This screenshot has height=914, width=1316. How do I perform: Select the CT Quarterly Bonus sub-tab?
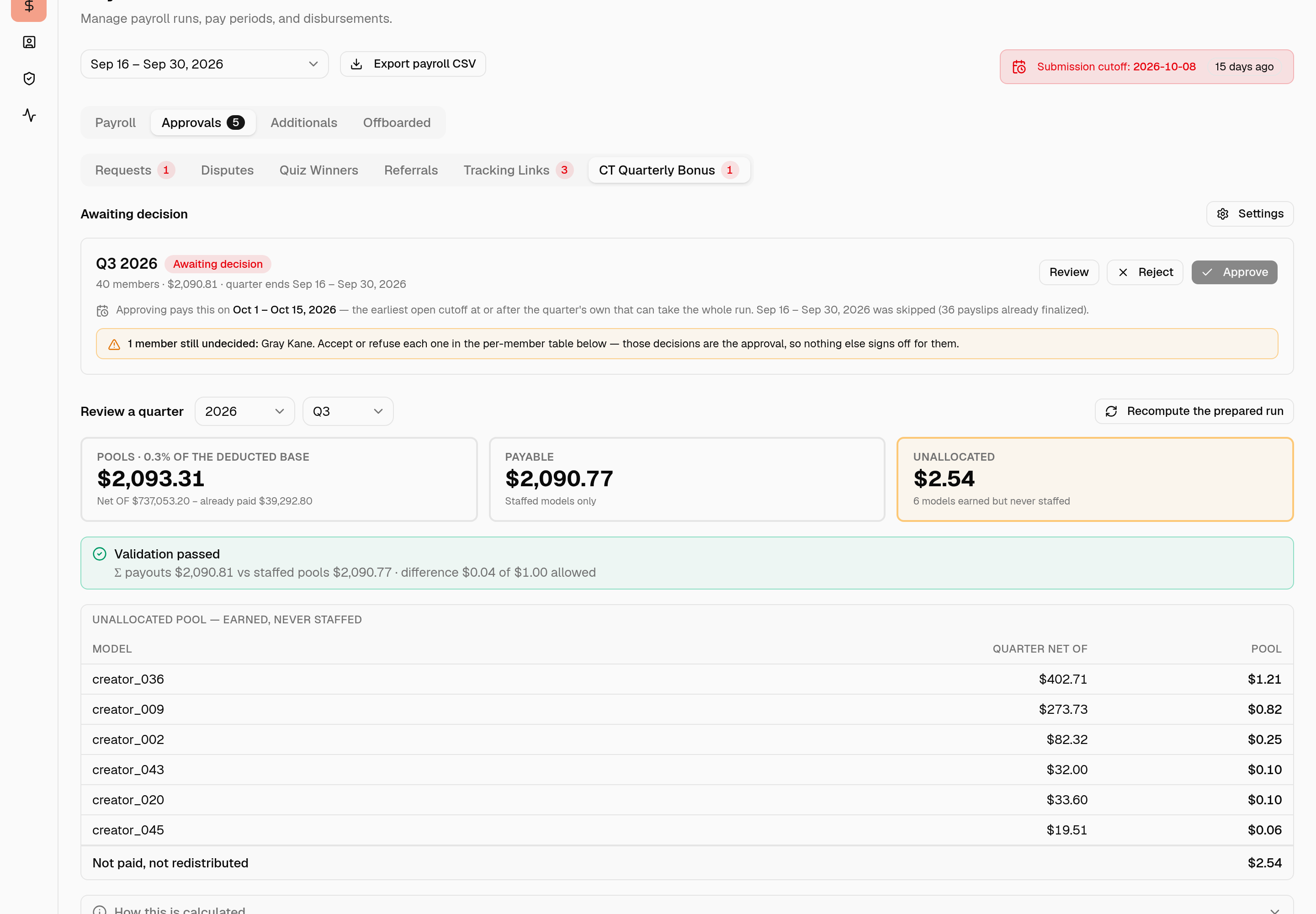(669, 170)
